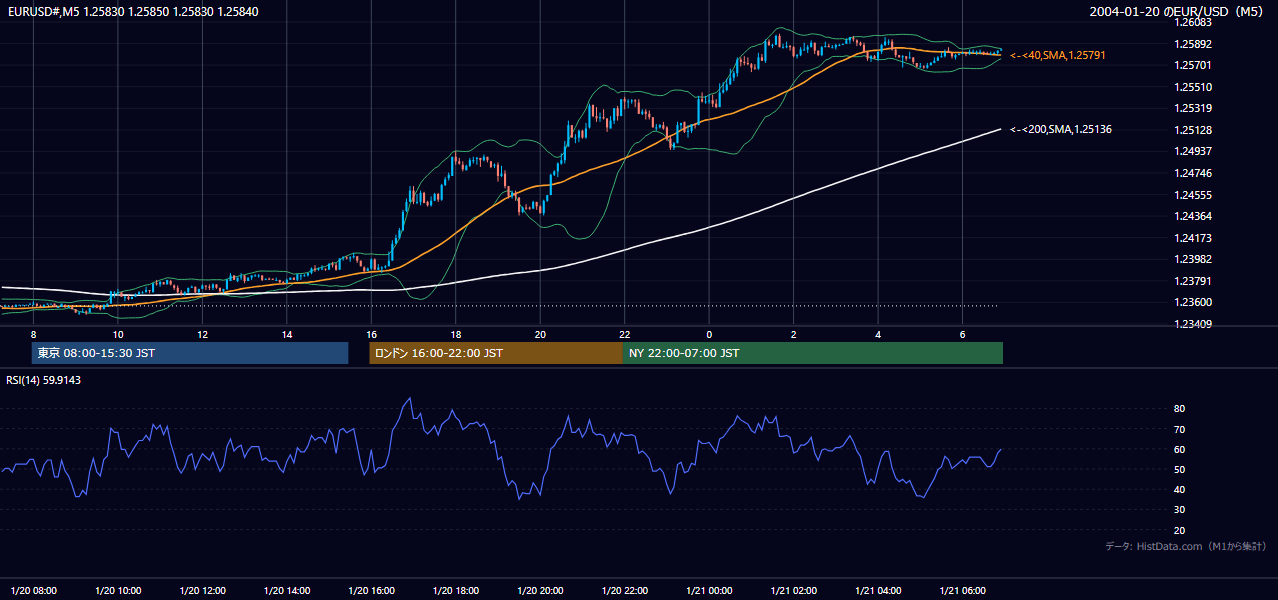
Task: Click price axis value 1.25510
Action: click(1192, 87)
